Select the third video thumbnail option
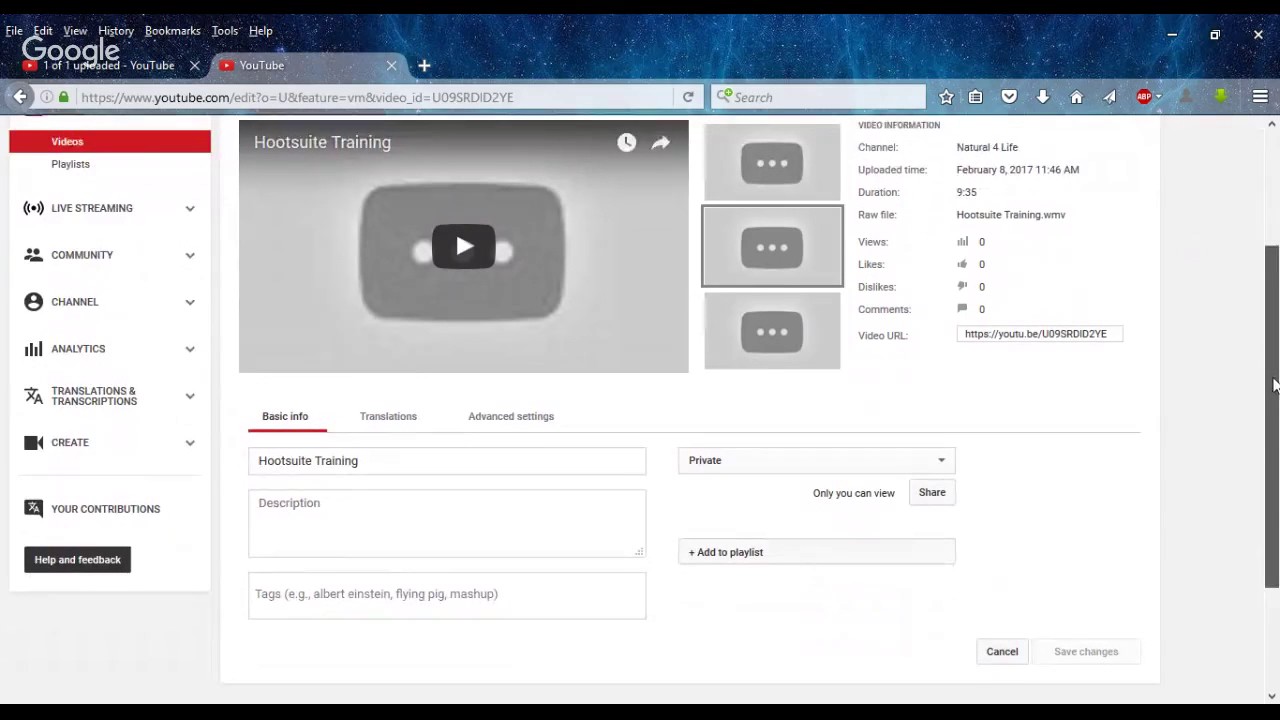1280x720 pixels. [772, 331]
